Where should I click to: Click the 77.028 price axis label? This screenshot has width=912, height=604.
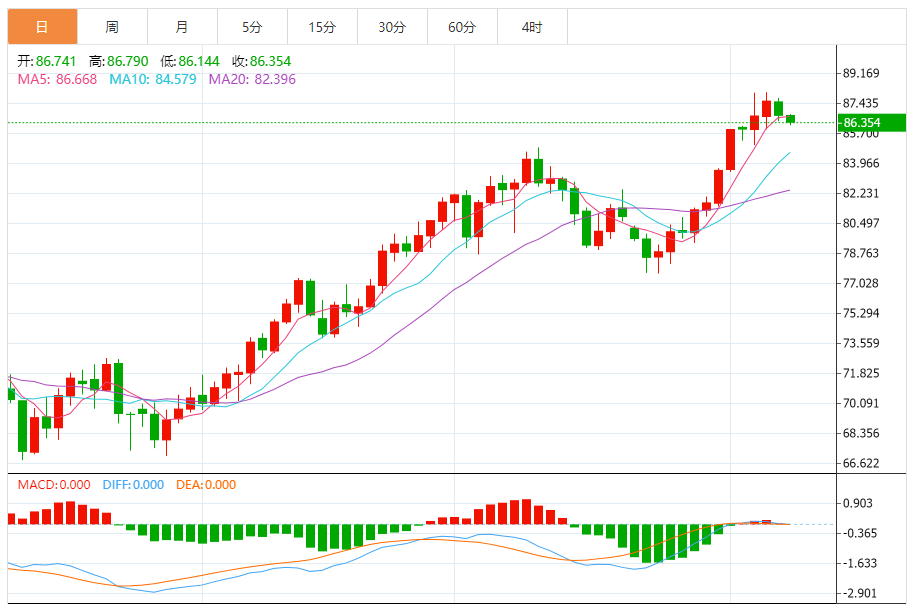[x=861, y=283]
